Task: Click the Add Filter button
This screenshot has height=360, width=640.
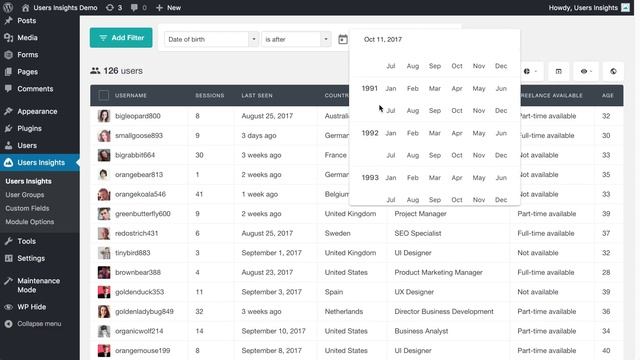Action: 121,38
